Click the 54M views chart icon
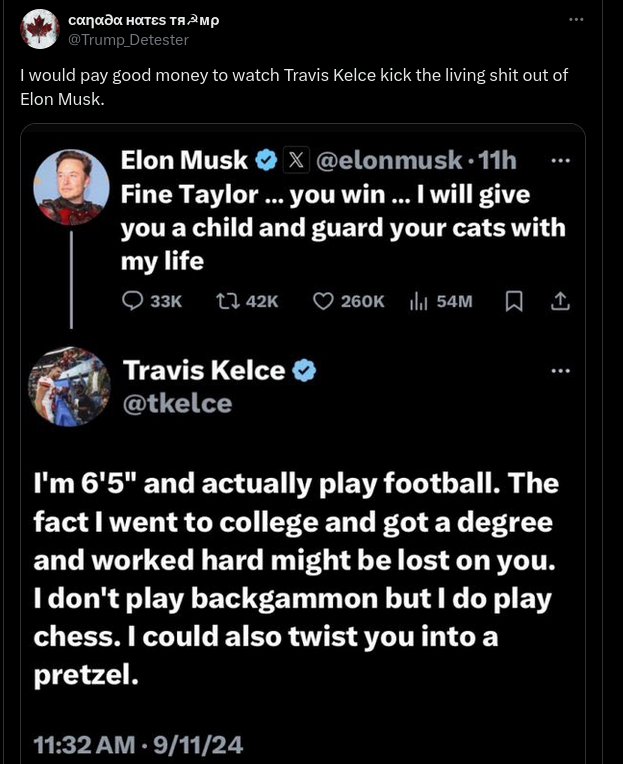The width and height of the screenshot is (623, 764). point(419,301)
